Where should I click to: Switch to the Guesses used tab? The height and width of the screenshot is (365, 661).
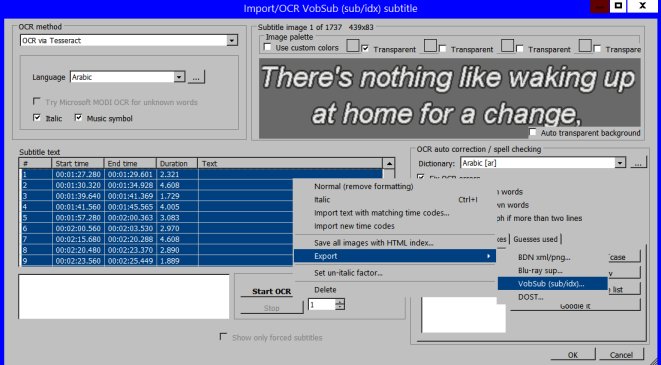coord(535,239)
